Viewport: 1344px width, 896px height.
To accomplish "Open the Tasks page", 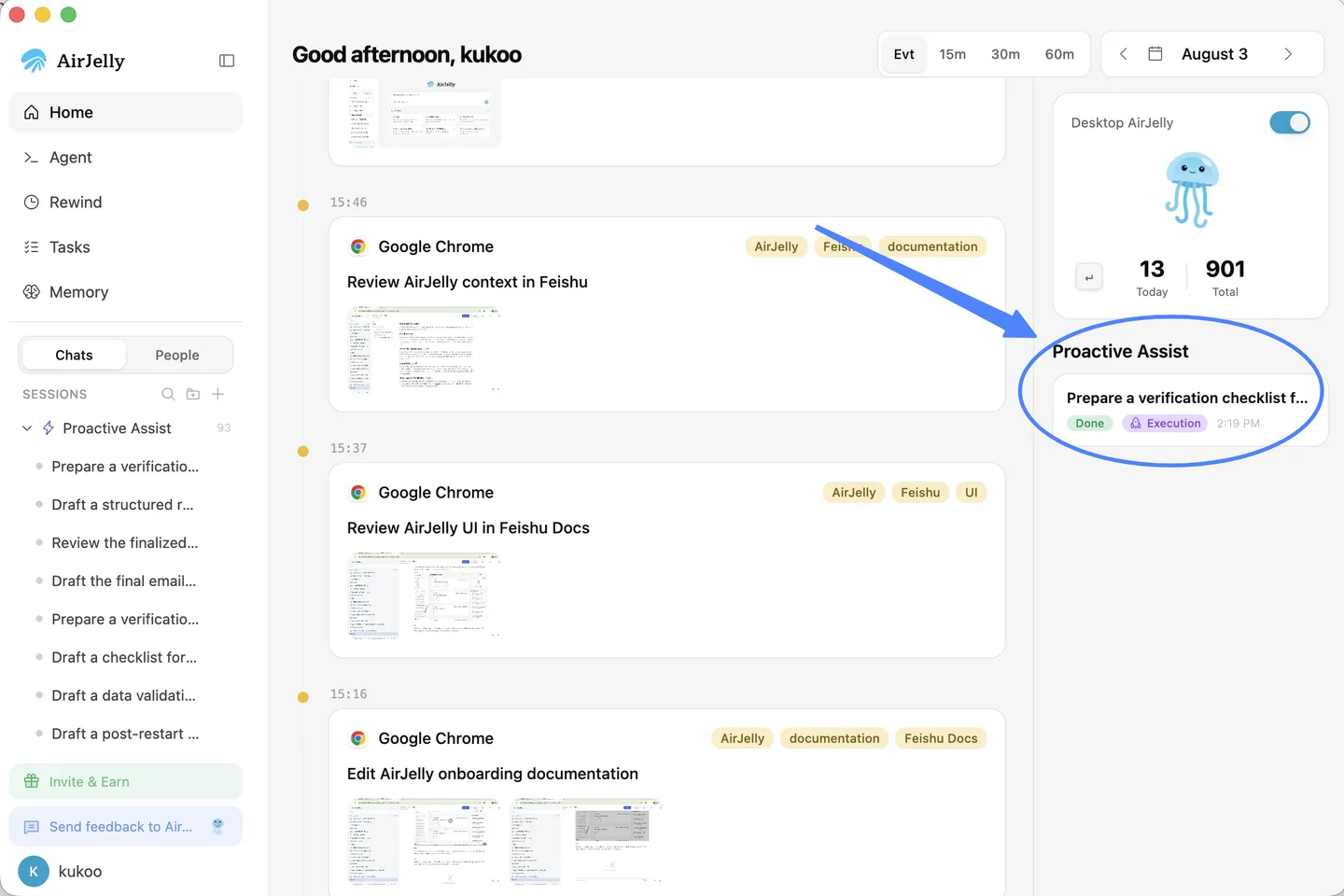I will [x=126, y=247].
